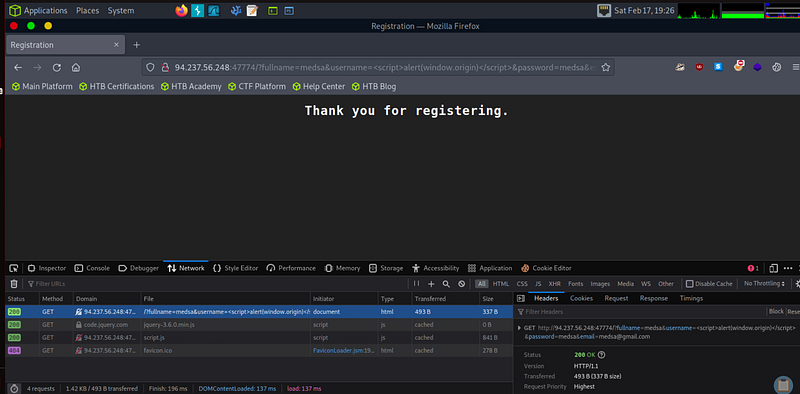
Task: Open the uBlock Origin extension icon
Action: click(699, 67)
